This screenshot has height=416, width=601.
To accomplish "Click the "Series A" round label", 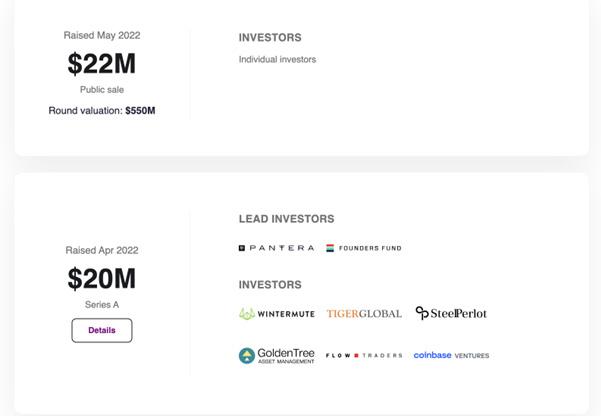I will [x=101, y=305].
